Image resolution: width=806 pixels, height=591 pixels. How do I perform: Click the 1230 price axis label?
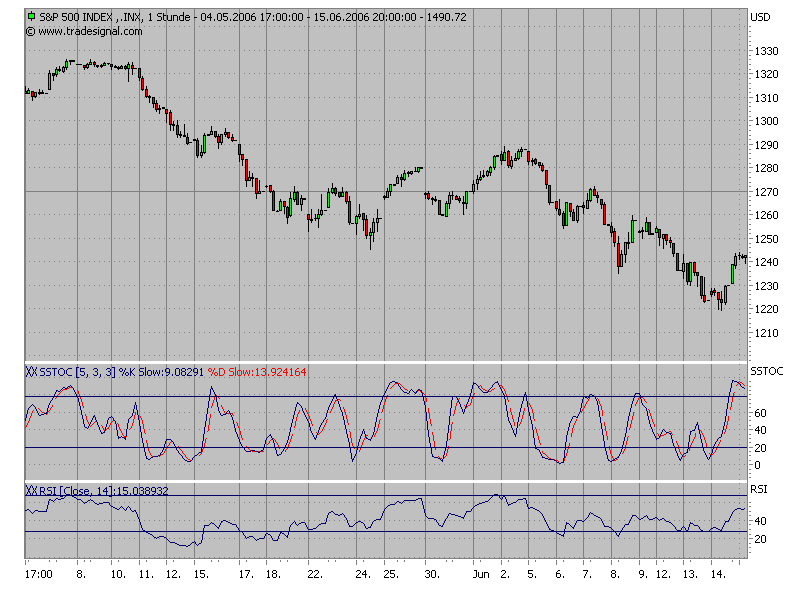tap(766, 286)
